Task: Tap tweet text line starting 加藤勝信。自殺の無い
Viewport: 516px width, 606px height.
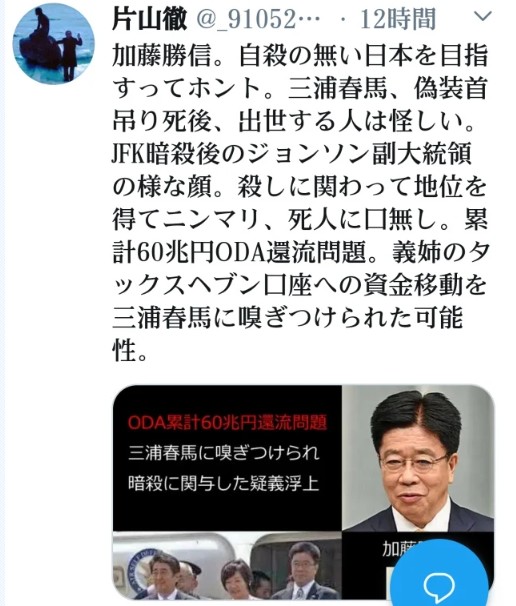Action: coord(300,55)
